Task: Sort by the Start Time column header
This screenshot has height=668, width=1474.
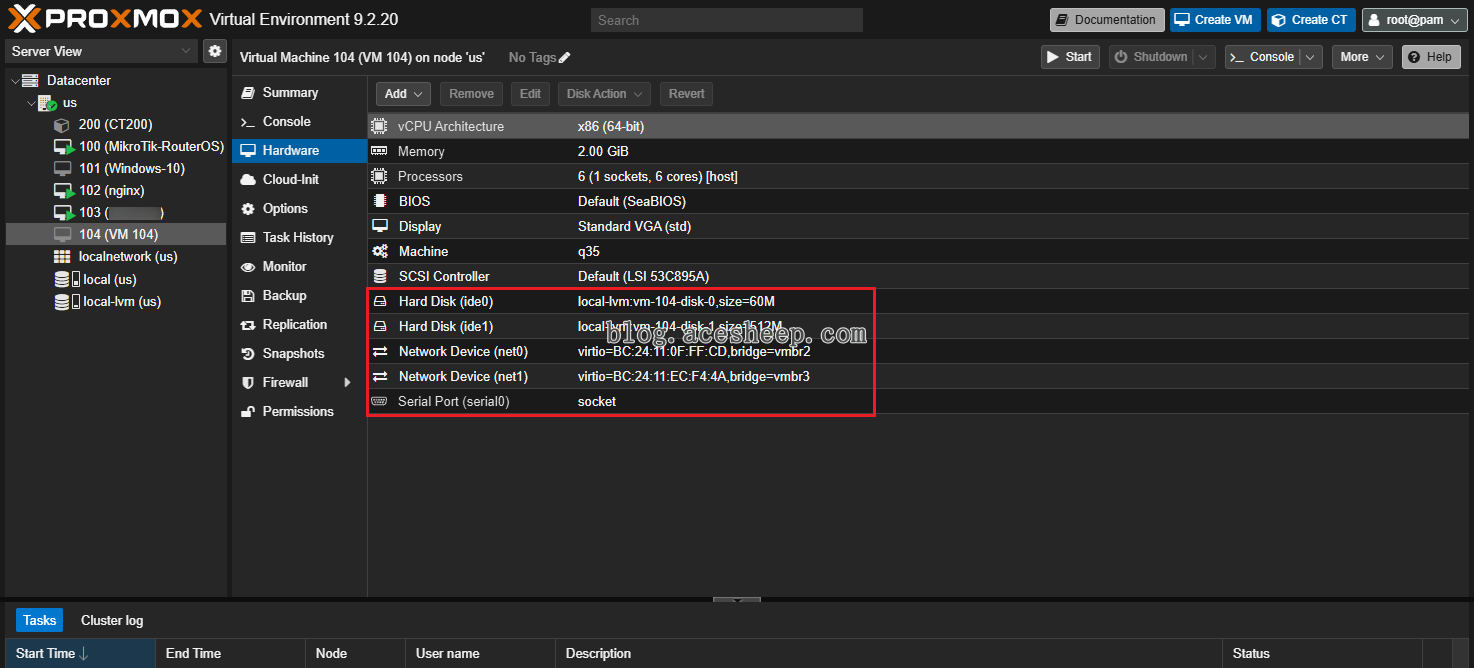Action: click(80, 654)
